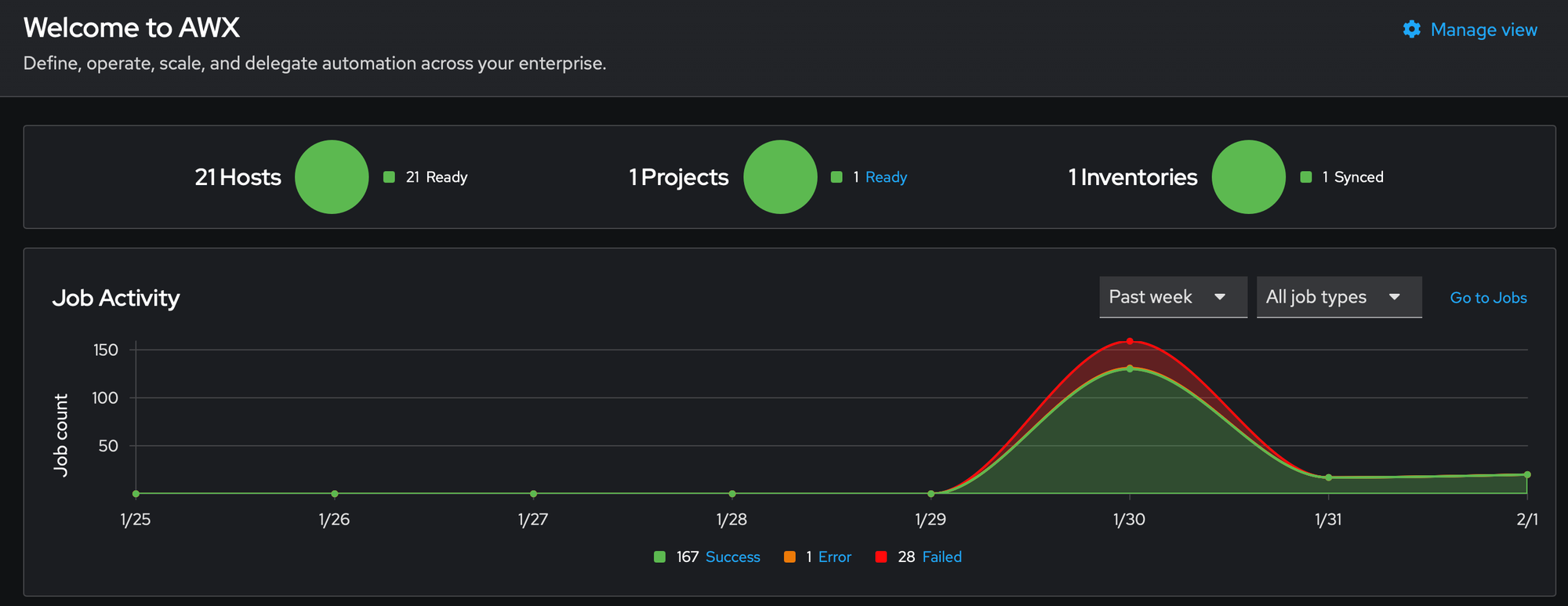Open the Past week period dropdown
This screenshot has width=1568, height=606.
pos(1173,297)
